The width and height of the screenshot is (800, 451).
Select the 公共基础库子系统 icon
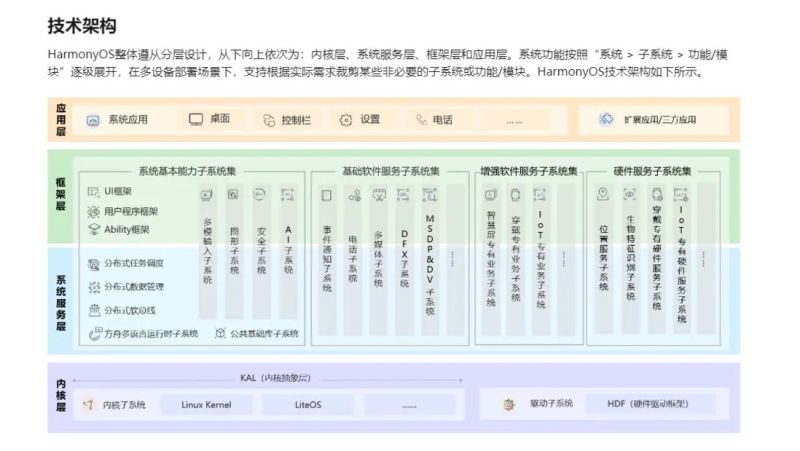pyautogui.click(x=220, y=334)
